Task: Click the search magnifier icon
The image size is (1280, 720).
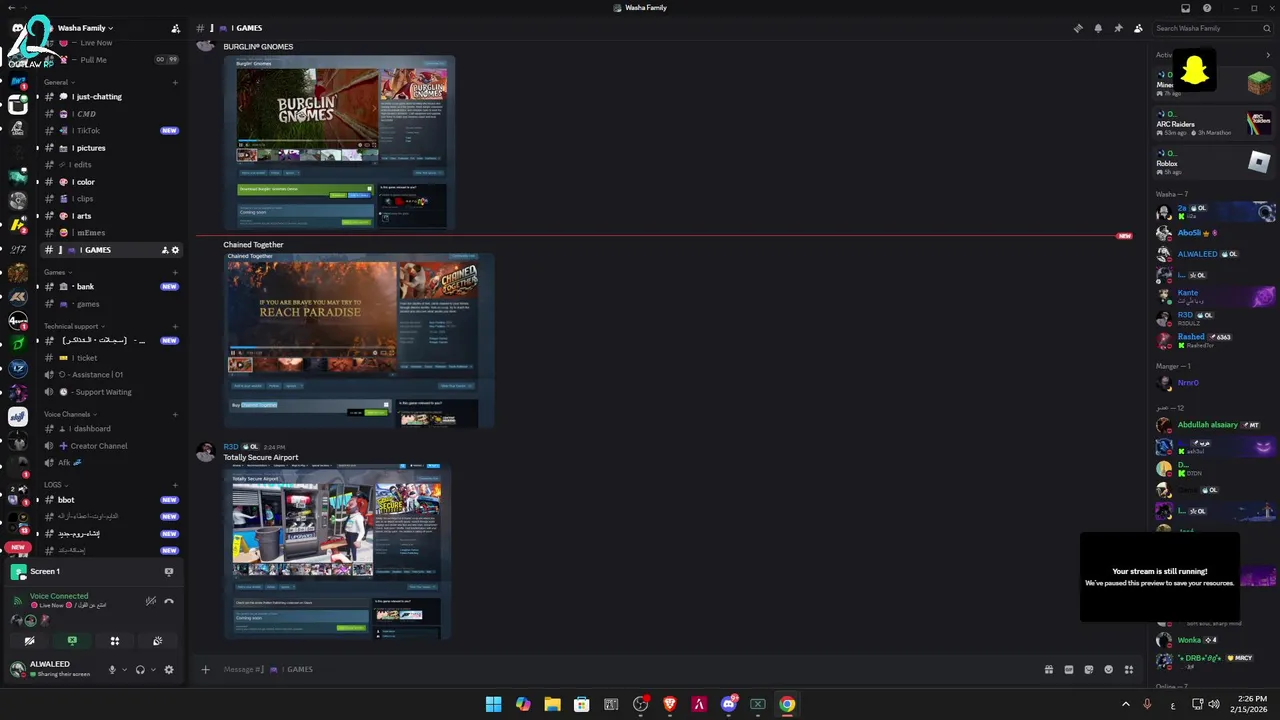Action: tap(1269, 28)
